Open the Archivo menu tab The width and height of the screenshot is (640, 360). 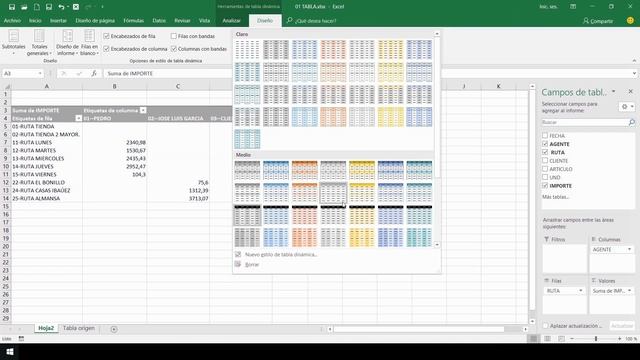12,20
